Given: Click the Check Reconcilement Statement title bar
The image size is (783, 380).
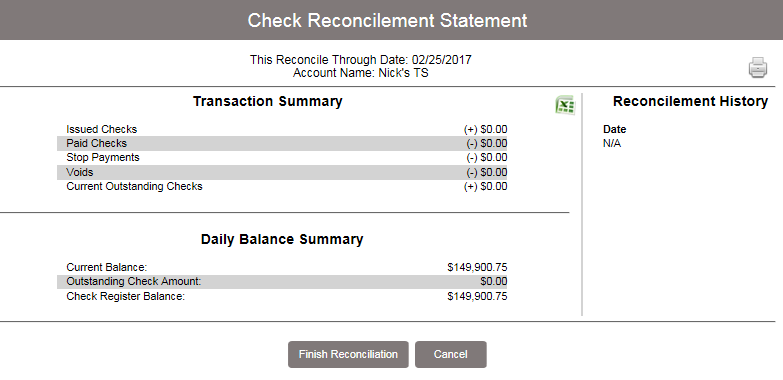Looking at the screenshot, I should click(x=392, y=20).
